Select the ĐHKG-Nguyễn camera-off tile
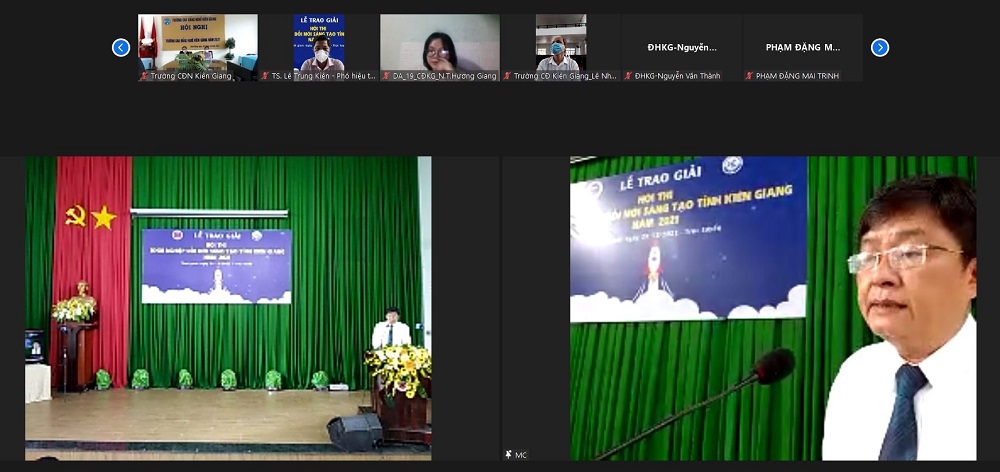Image resolution: width=1000 pixels, height=472 pixels. (682, 46)
